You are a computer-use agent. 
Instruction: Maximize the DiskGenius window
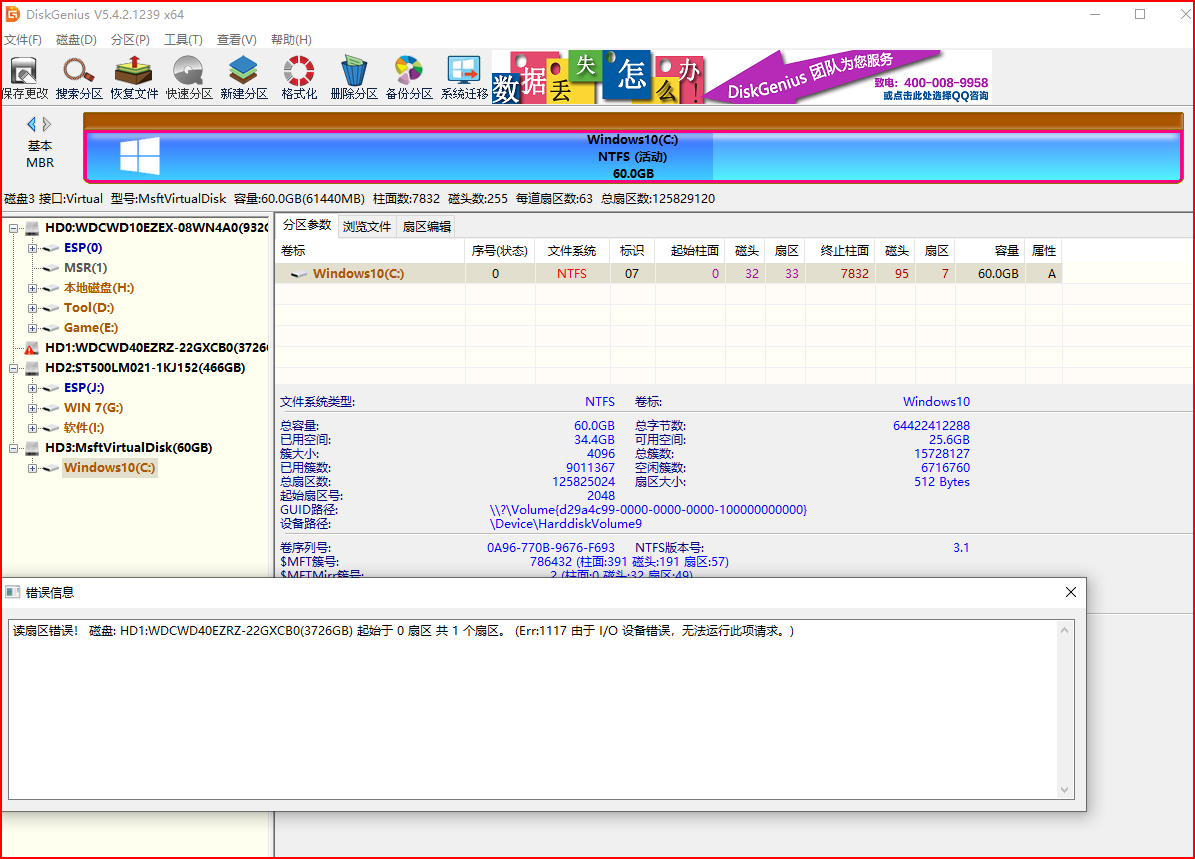coord(1140,14)
